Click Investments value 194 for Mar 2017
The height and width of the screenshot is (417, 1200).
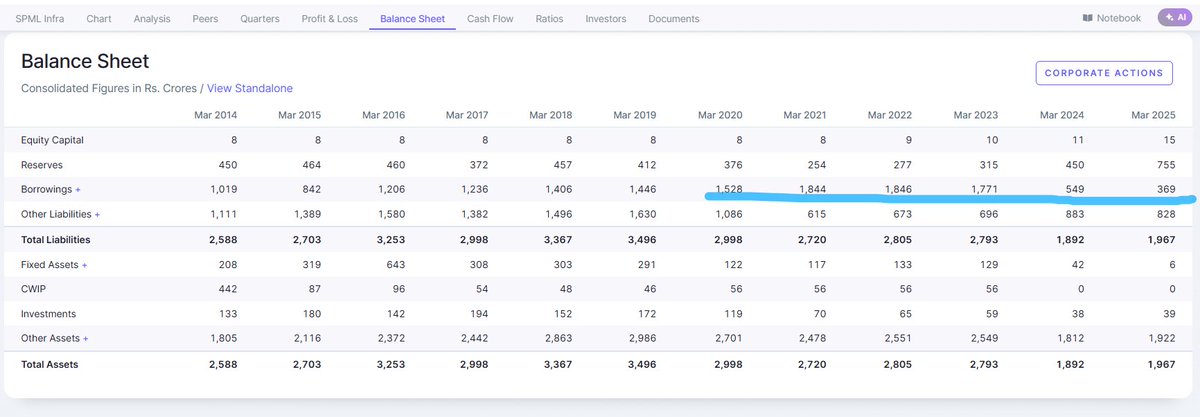pos(479,314)
